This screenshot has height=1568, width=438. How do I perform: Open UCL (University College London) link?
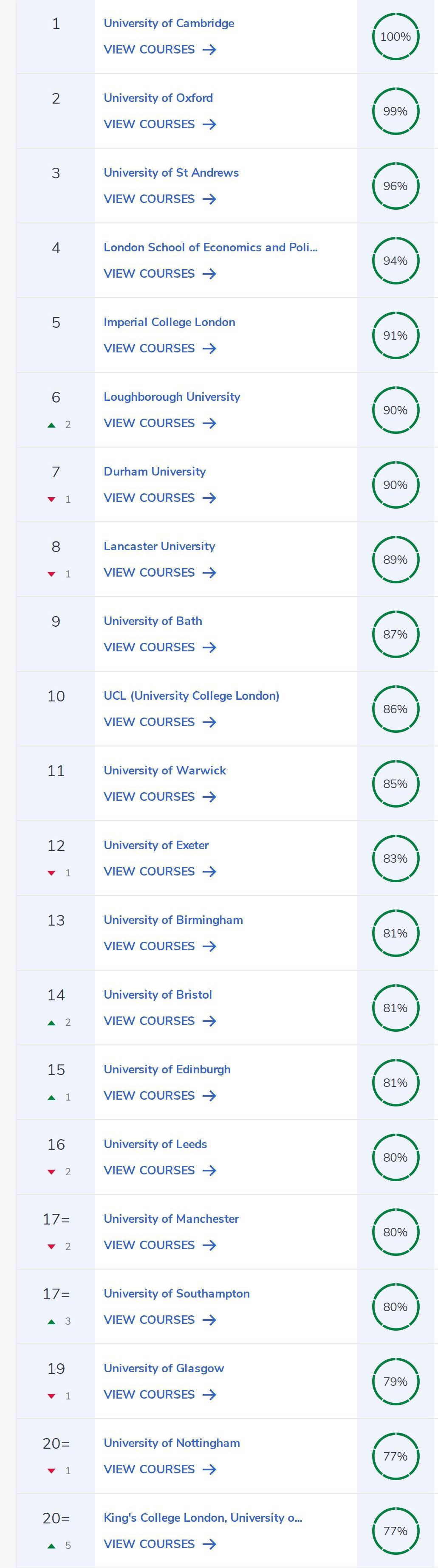point(191,695)
